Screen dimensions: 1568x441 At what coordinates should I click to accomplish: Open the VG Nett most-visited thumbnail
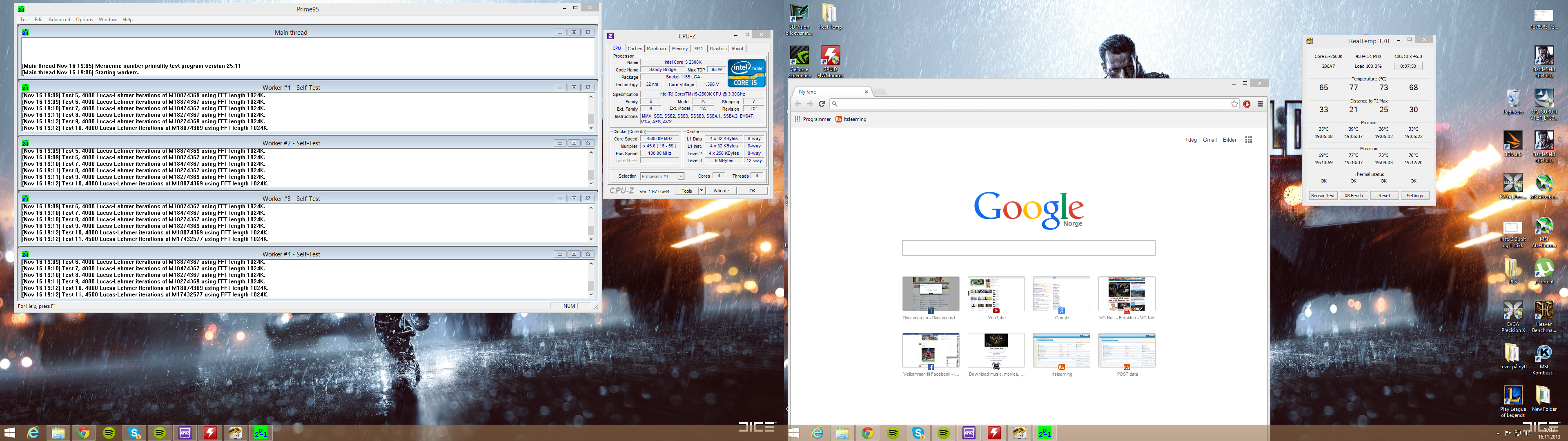coord(1127,298)
